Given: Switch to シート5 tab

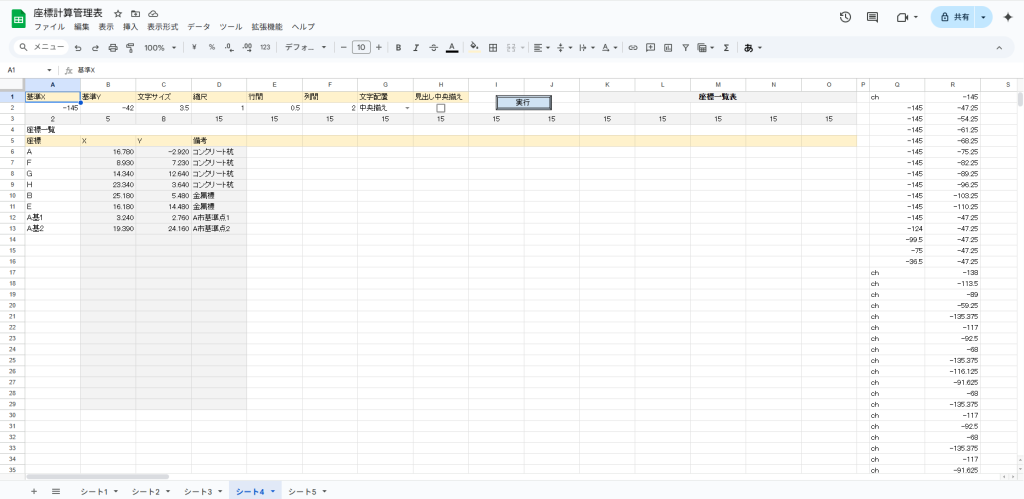Looking at the screenshot, I should pos(302,491).
